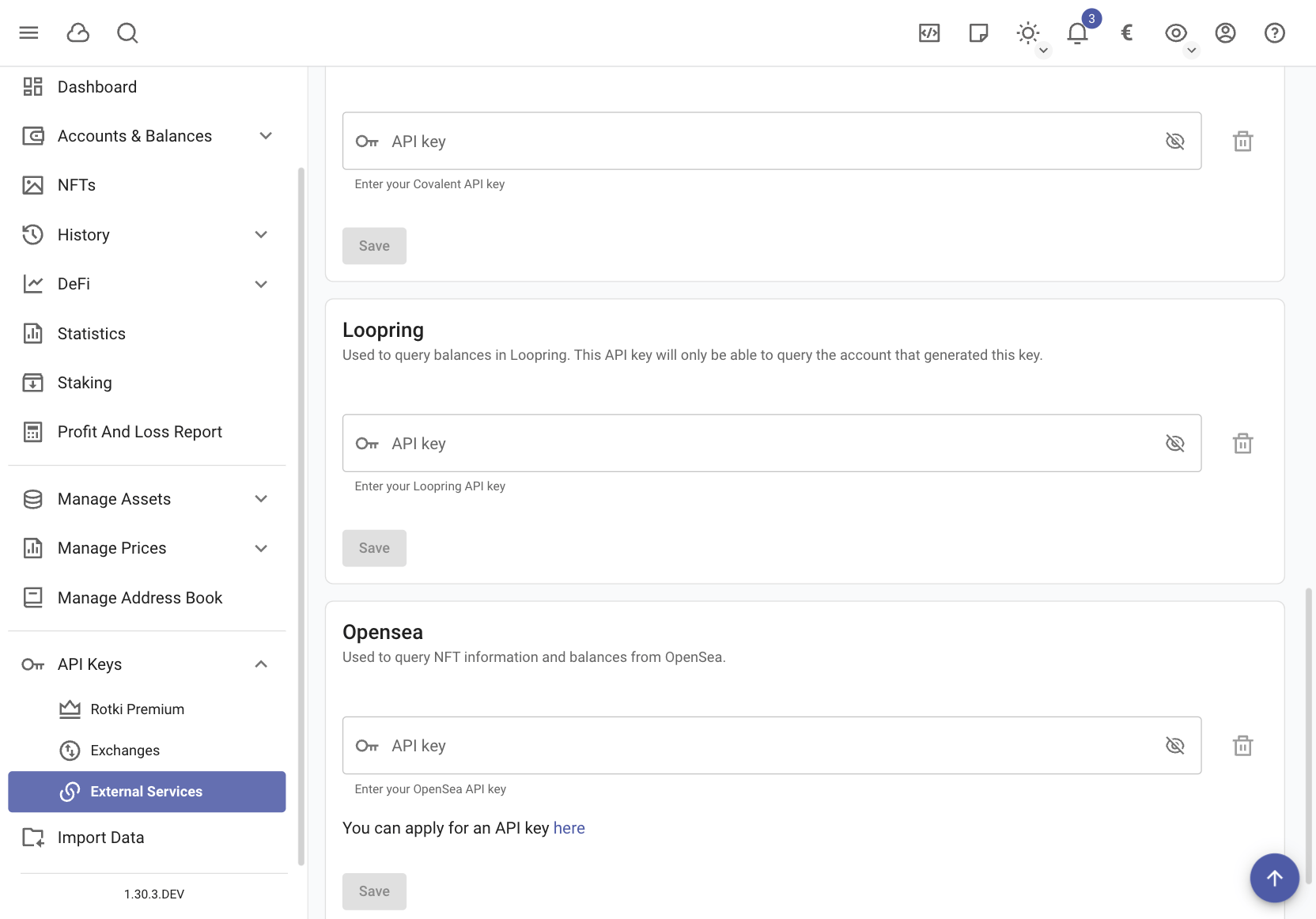Image resolution: width=1316 pixels, height=919 pixels.
Task: Click the Profit And Loss calculator icon
Action: point(32,432)
